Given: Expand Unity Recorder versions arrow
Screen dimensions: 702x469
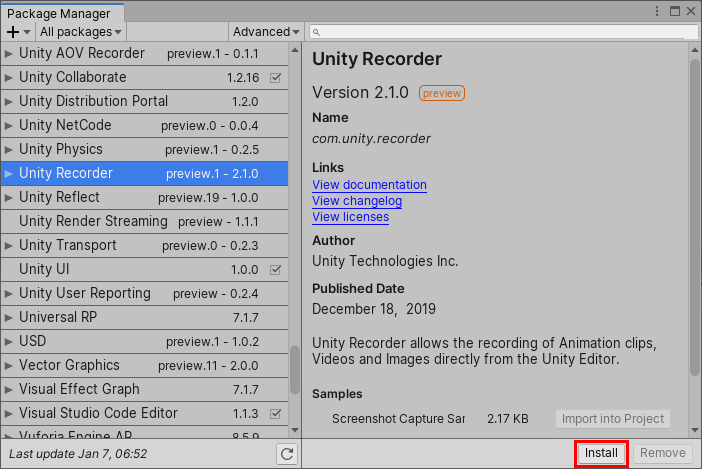Looking at the screenshot, I should [9, 174].
